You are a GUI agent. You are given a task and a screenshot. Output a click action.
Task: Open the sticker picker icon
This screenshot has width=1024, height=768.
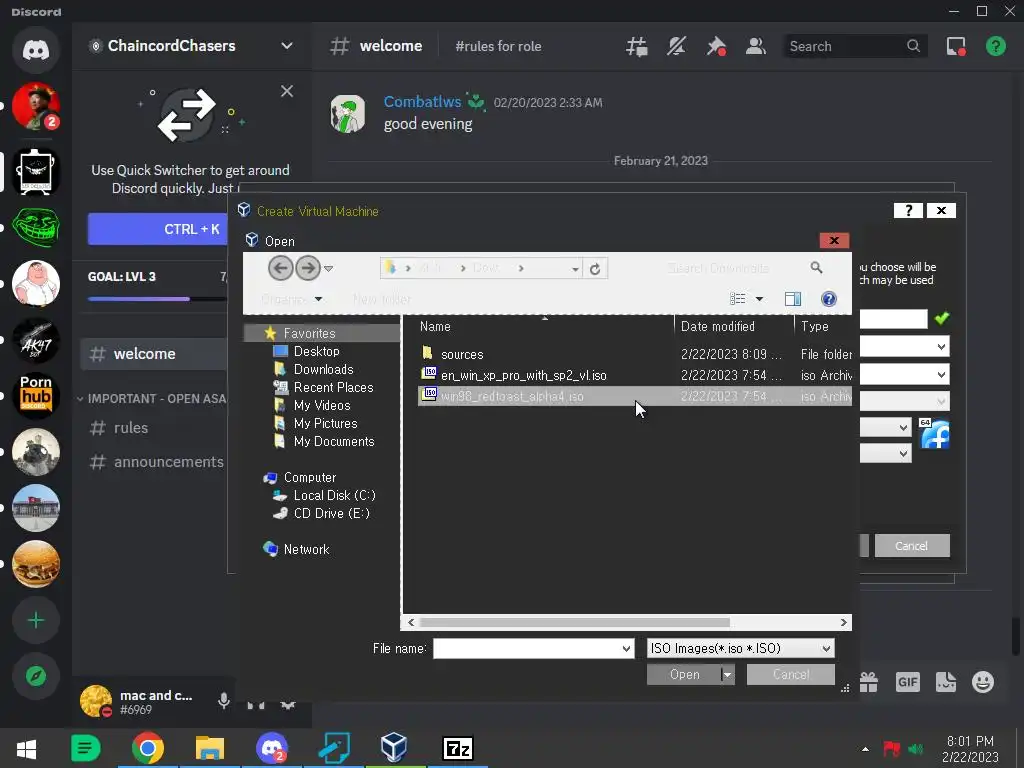click(946, 682)
